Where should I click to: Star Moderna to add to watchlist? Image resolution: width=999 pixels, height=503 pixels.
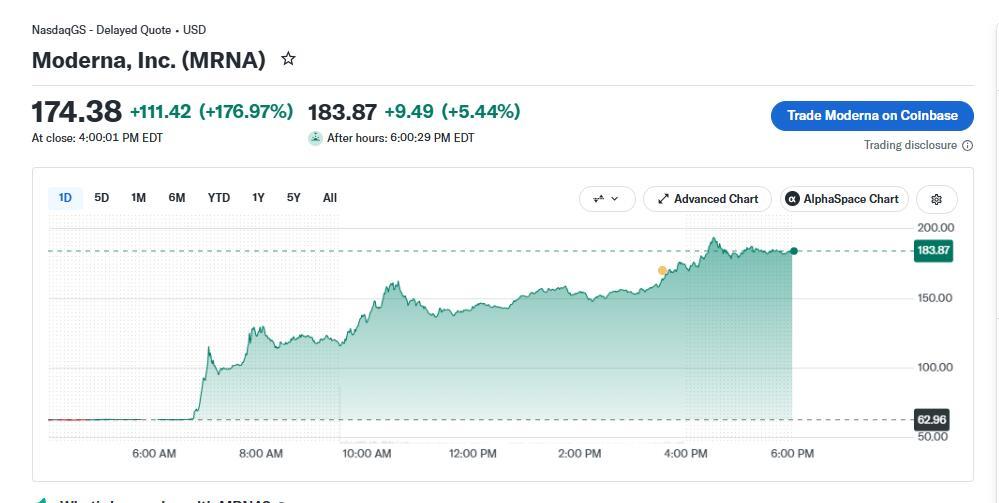(x=288, y=59)
